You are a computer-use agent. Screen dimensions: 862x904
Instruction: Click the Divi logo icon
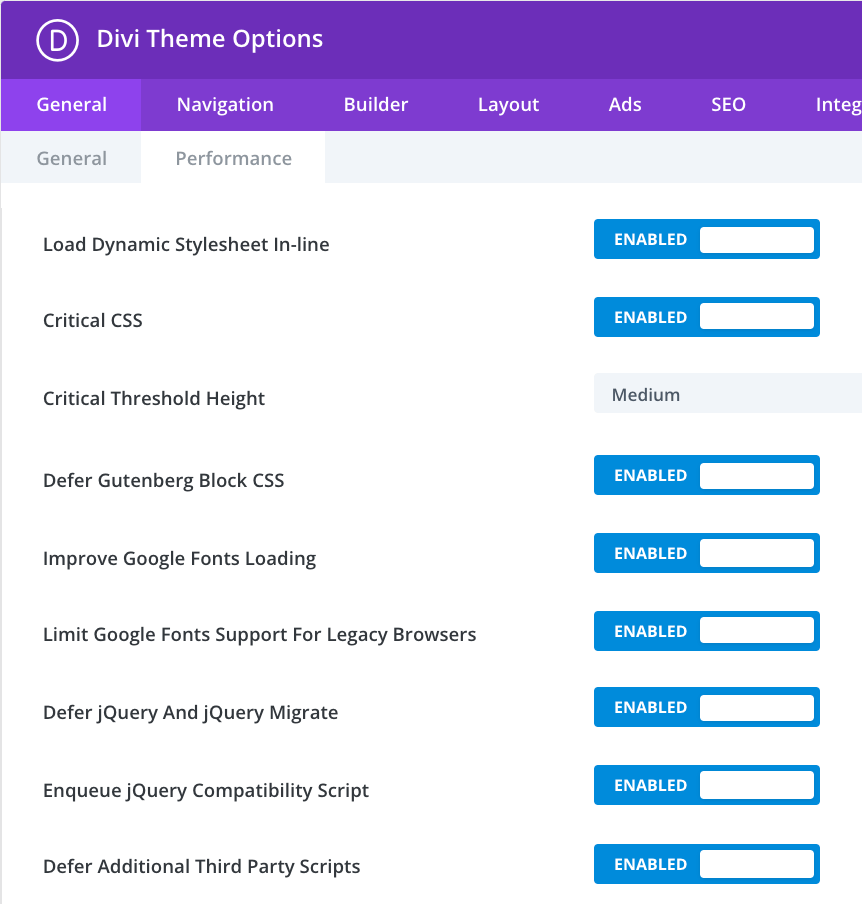point(57,40)
